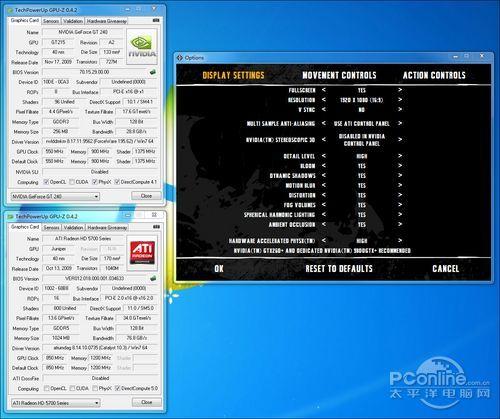Click left arrow next to Fullscreen setting
This screenshot has height=419, width=500.
pyautogui.click(x=324, y=90)
